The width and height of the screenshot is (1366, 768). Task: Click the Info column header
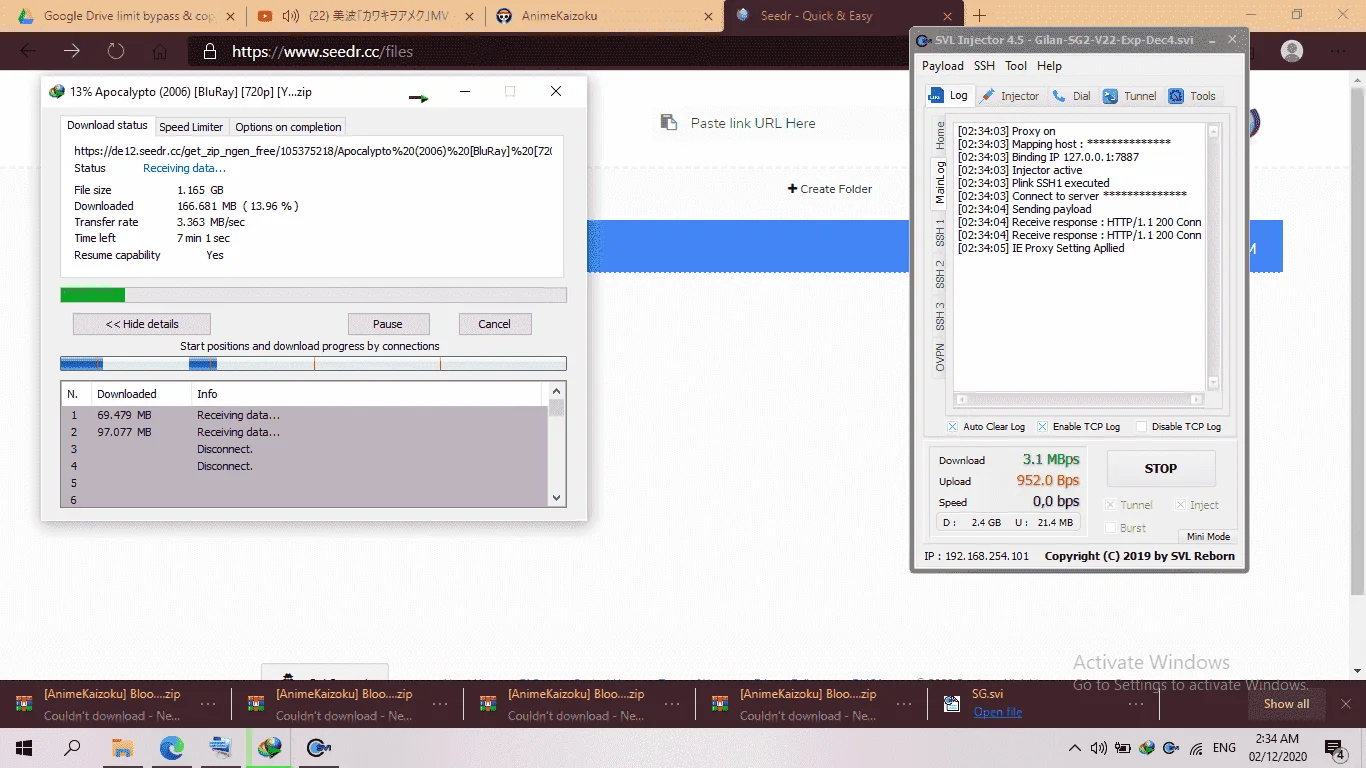pos(366,394)
